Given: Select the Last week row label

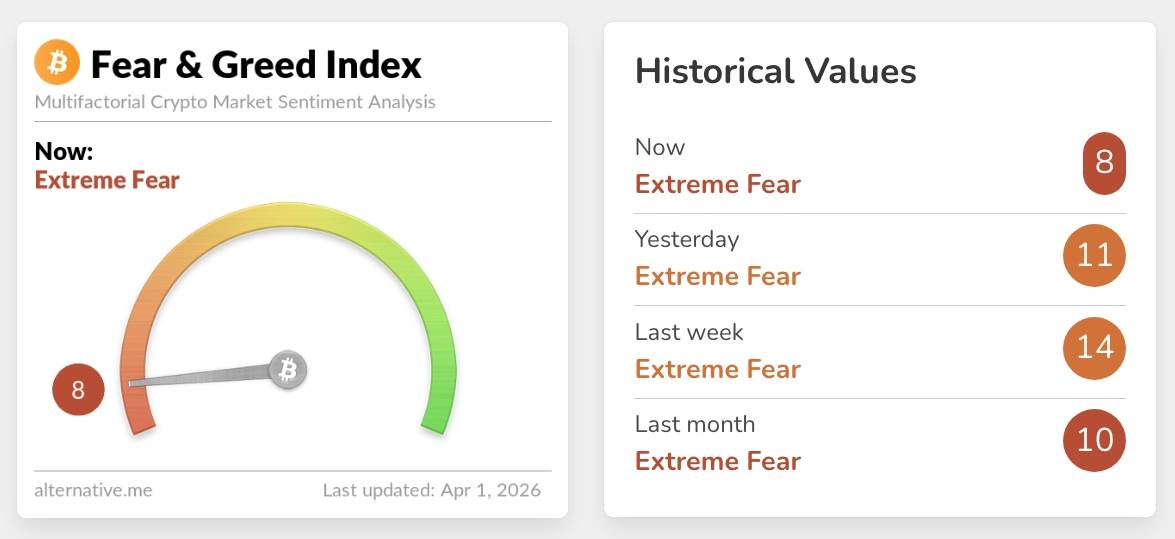Looking at the screenshot, I should [x=689, y=332].
